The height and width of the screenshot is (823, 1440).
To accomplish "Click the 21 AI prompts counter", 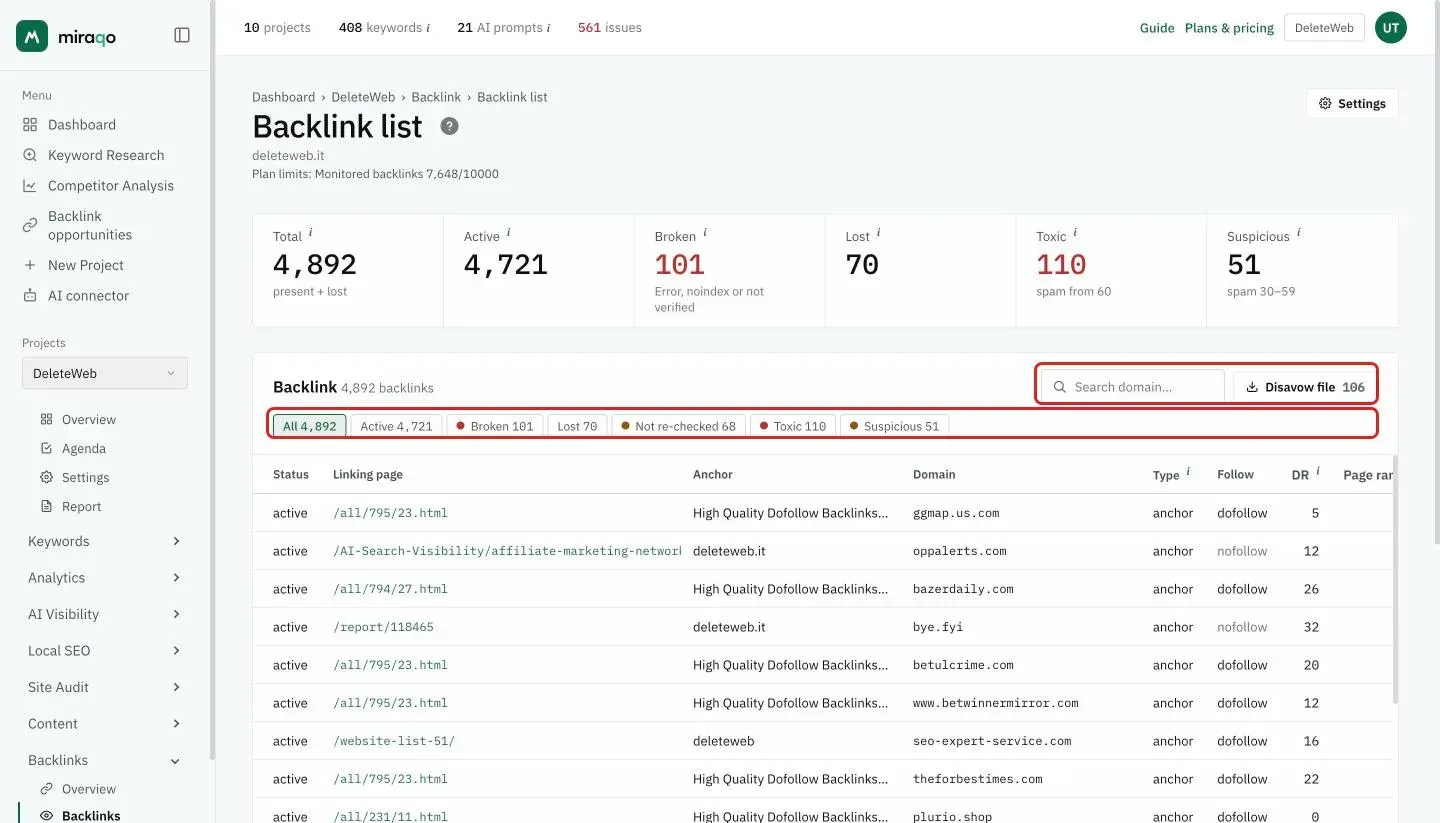I will point(504,28).
